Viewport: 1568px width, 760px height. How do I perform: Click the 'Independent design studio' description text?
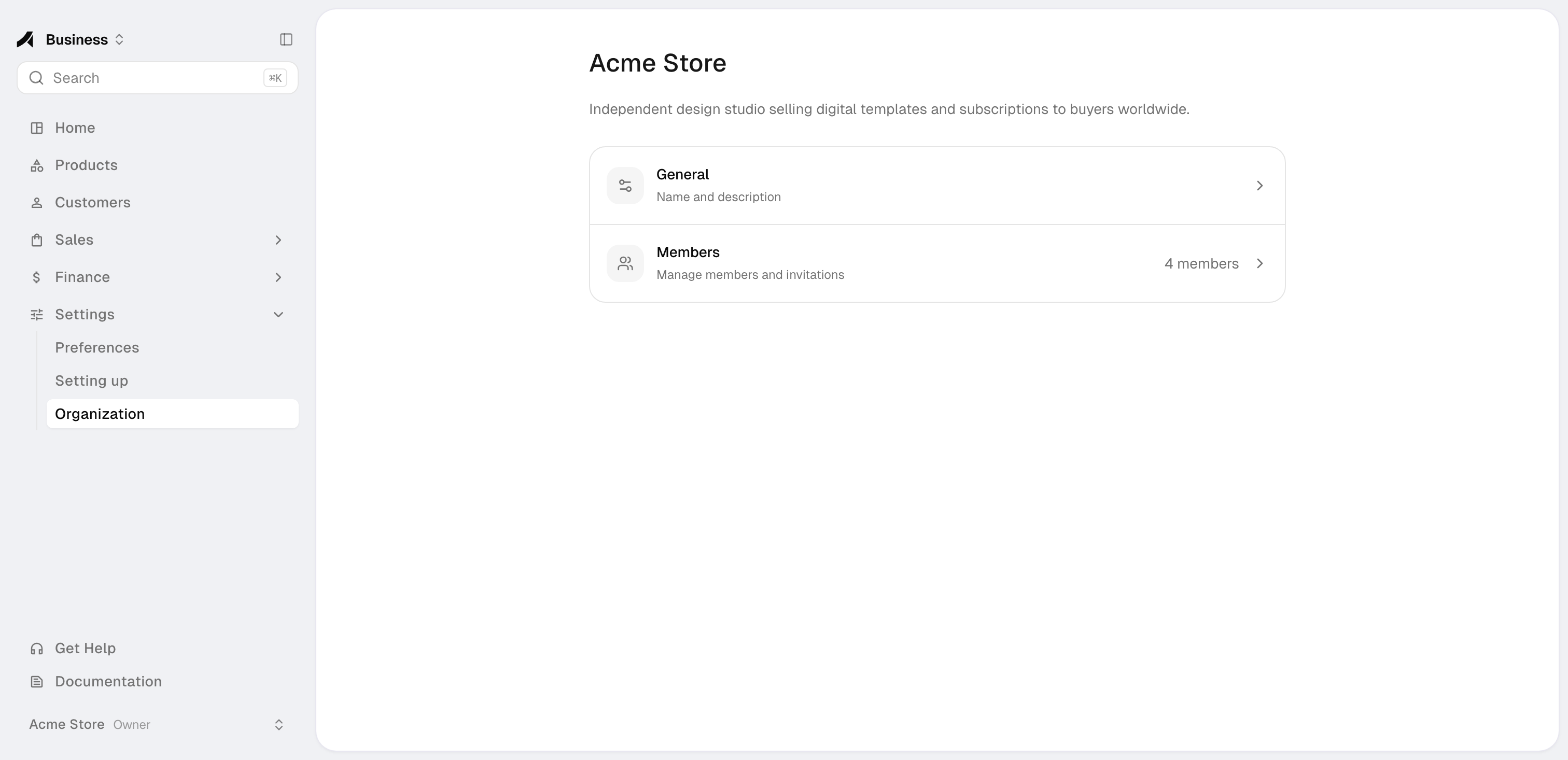point(889,109)
